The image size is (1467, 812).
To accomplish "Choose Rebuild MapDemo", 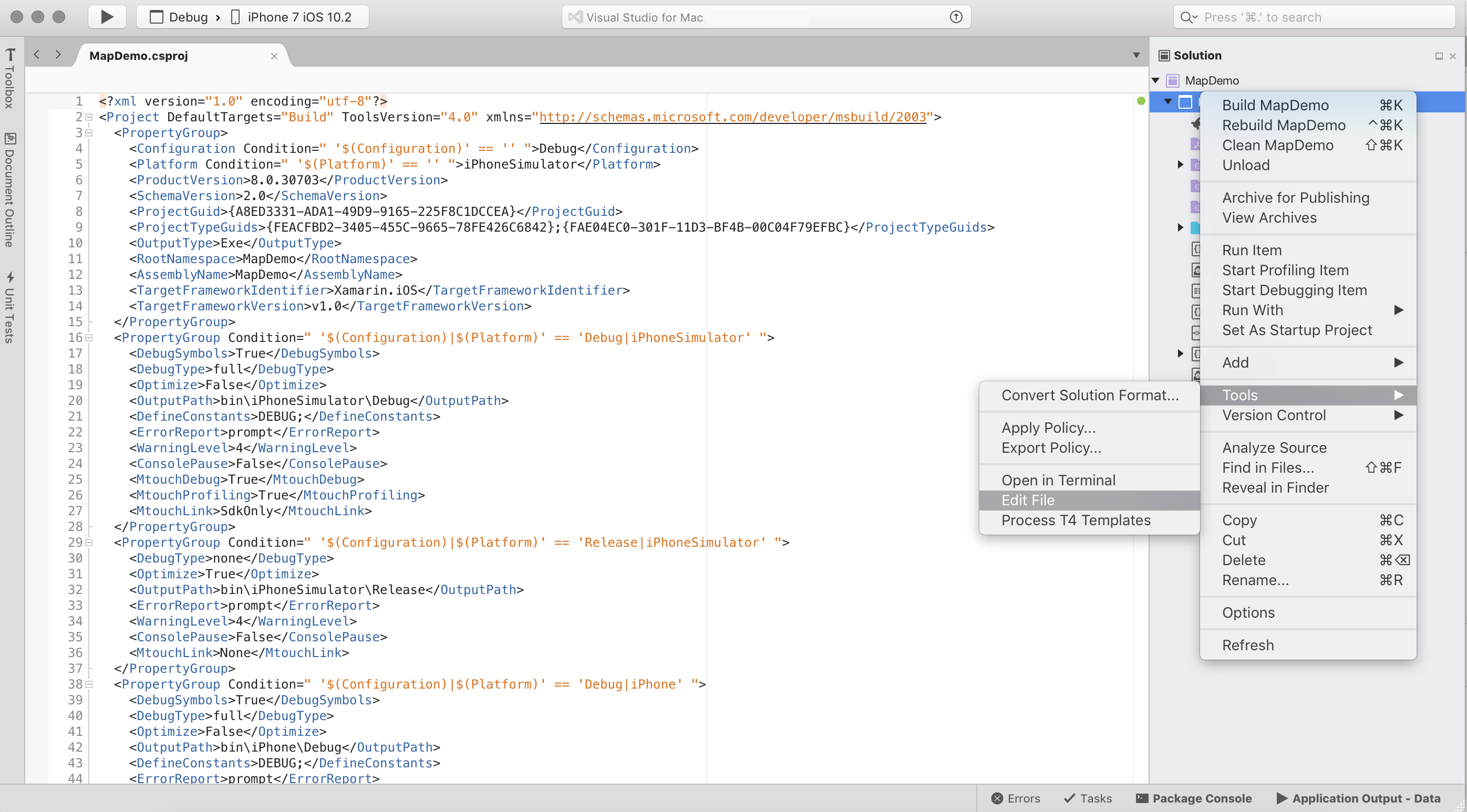I will click(x=1308, y=124).
